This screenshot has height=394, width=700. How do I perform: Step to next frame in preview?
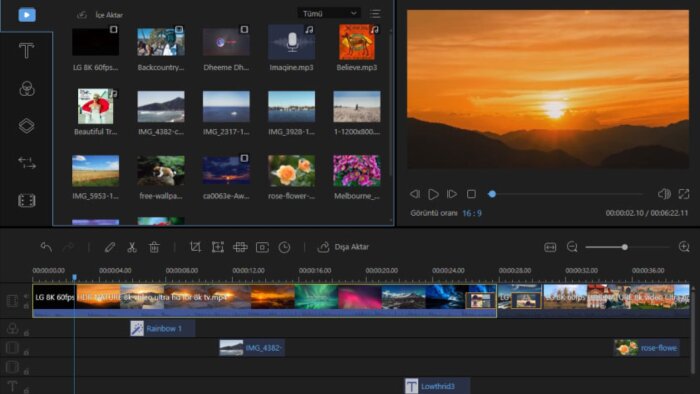click(452, 194)
